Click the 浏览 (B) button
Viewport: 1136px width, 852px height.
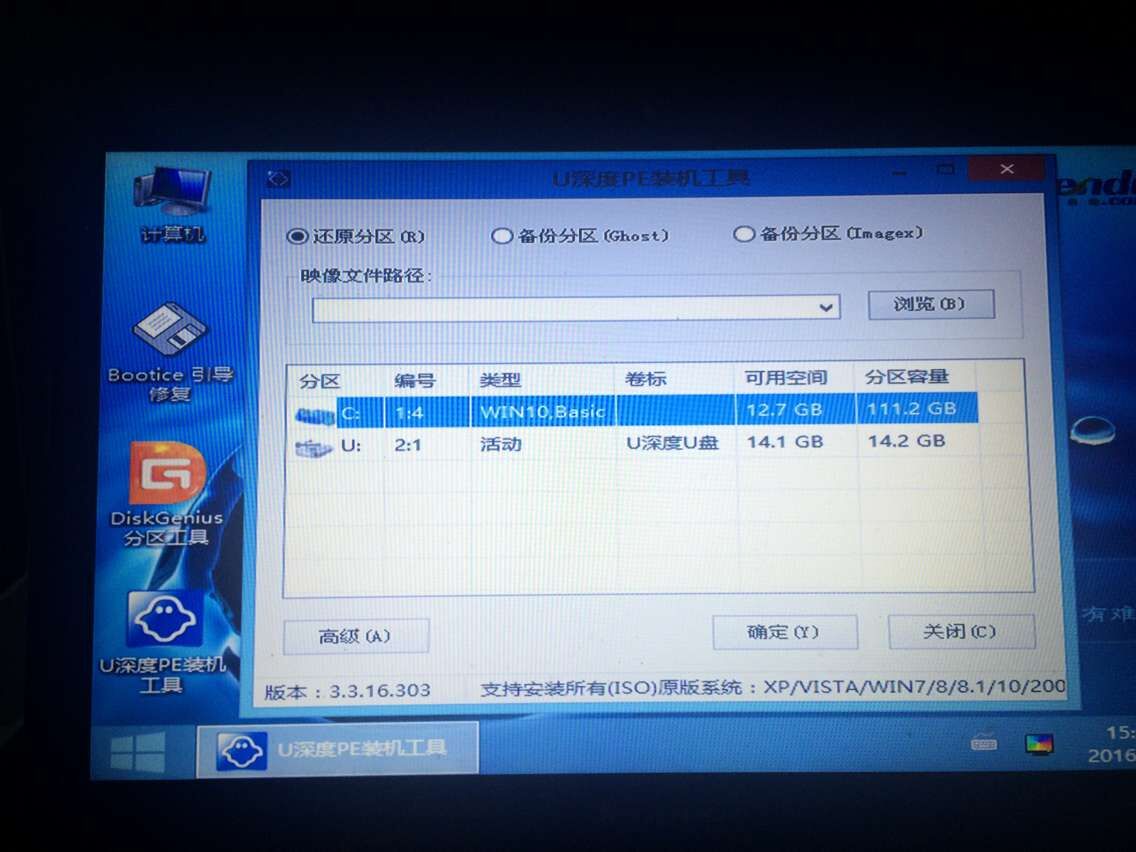pyautogui.click(x=931, y=304)
